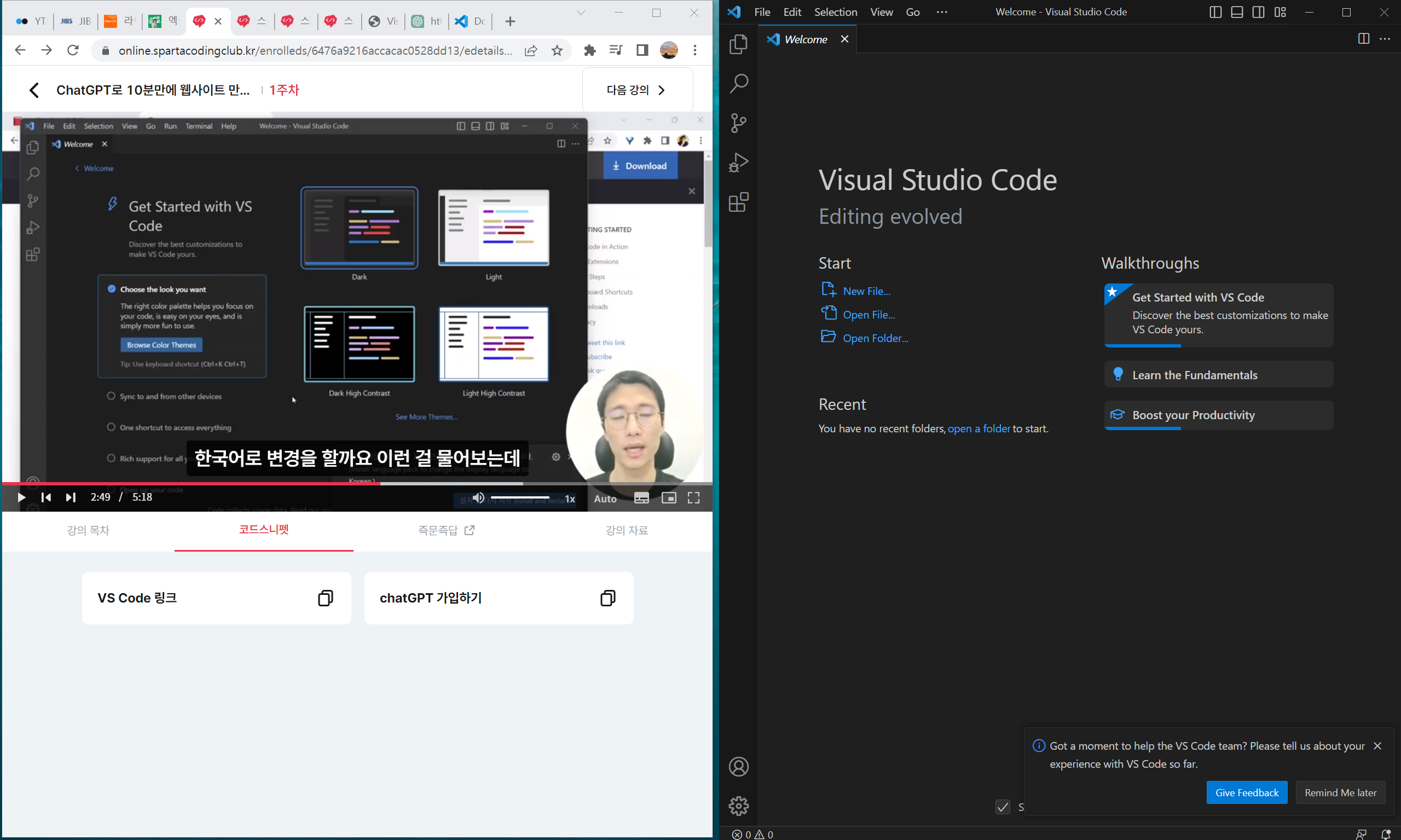
Task: Open Chrome tab search dropdown arrow
Action: [581, 13]
